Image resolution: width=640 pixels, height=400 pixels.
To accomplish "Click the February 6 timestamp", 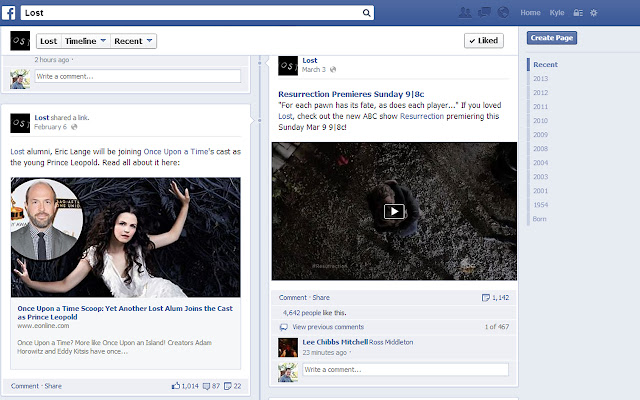I will click(51, 127).
